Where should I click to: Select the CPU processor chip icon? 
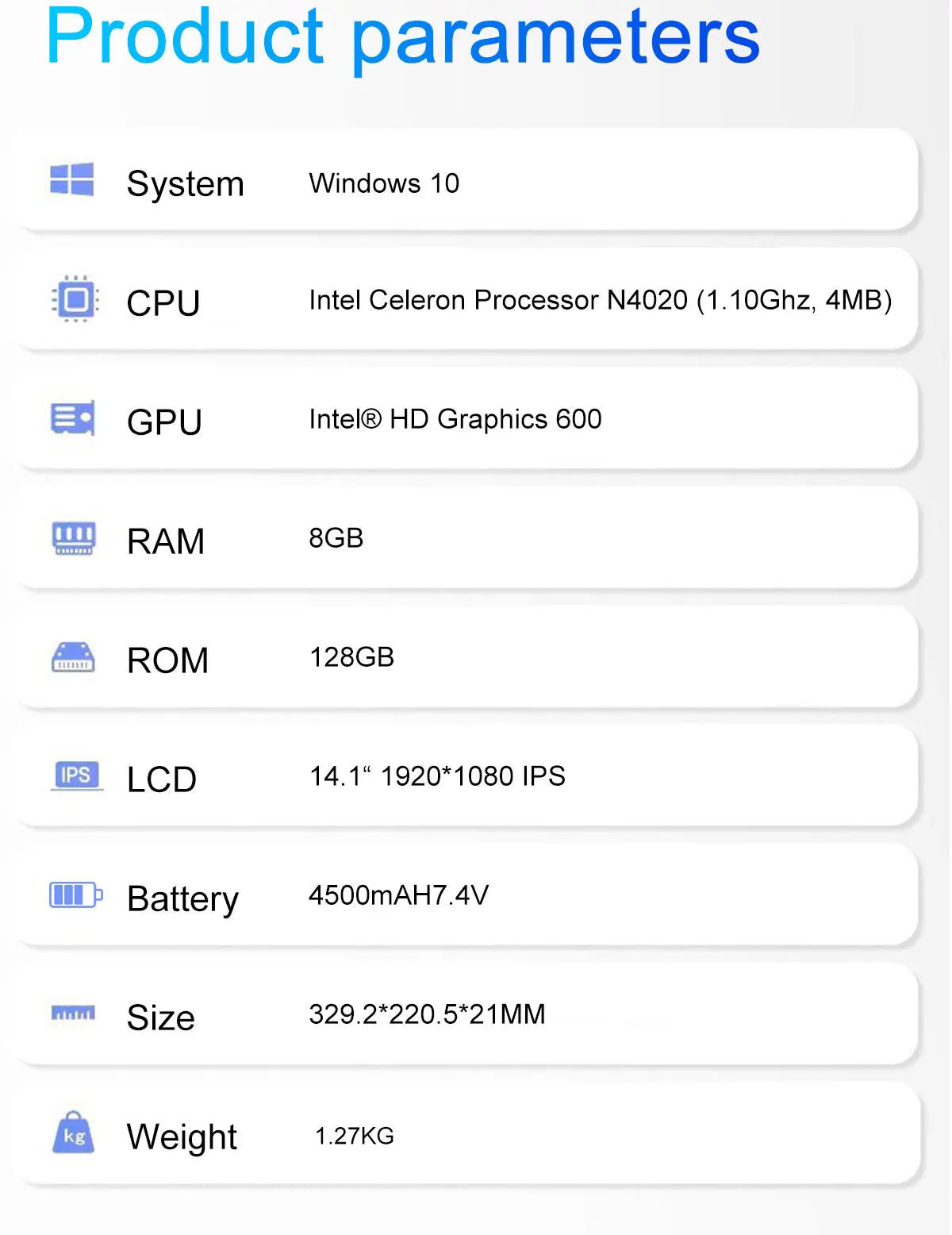coord(75,300)
